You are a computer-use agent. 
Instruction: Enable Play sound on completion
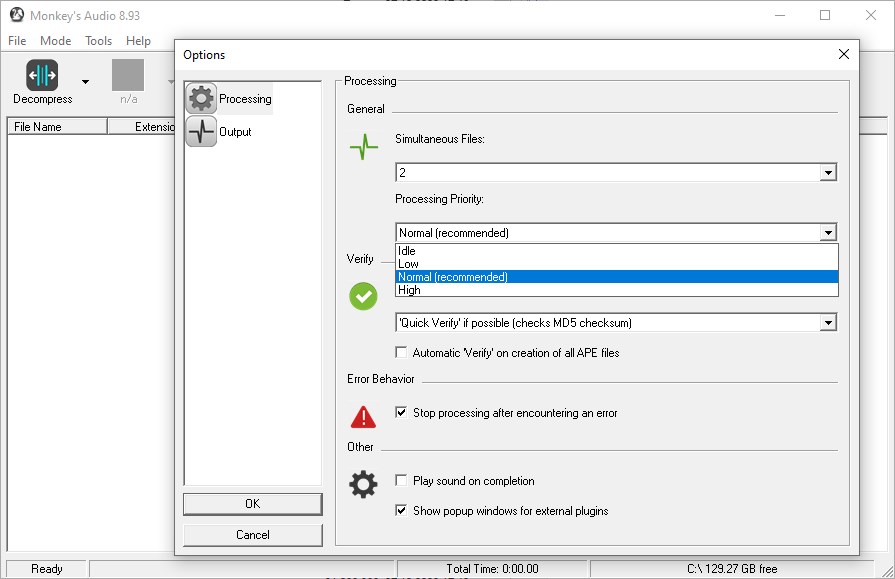point(402,481)
